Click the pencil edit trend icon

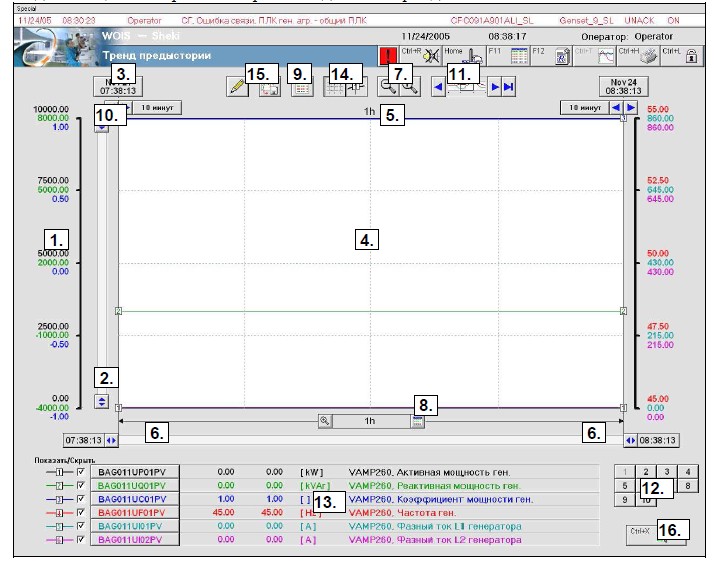pyautogui.click(x=237, y=87)
